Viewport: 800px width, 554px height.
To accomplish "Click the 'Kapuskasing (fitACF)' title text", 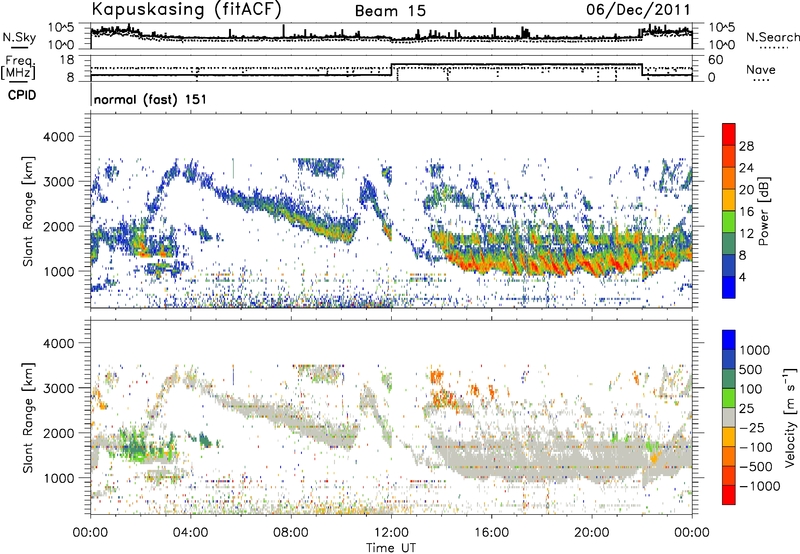I will (186, 9).
